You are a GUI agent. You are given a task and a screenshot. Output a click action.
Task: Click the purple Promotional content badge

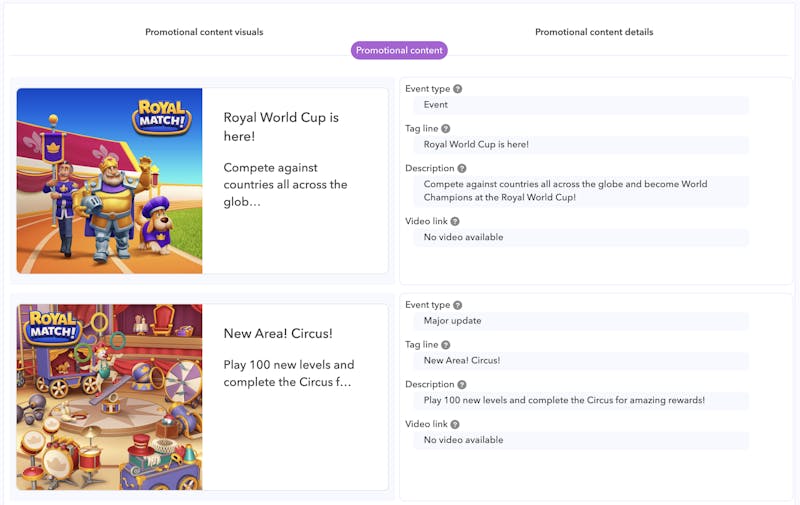[399, 50]
